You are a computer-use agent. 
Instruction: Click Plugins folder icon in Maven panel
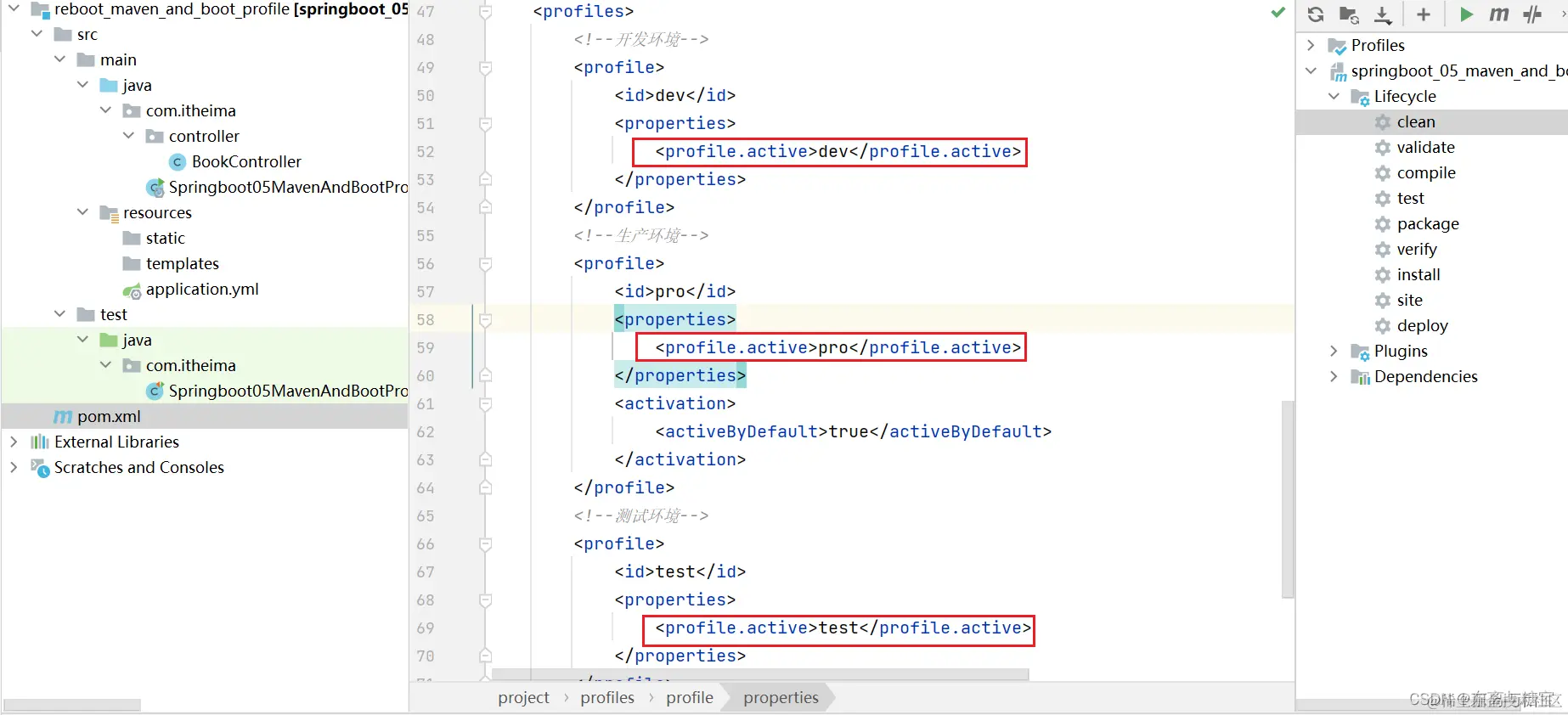coord(1360,352)
